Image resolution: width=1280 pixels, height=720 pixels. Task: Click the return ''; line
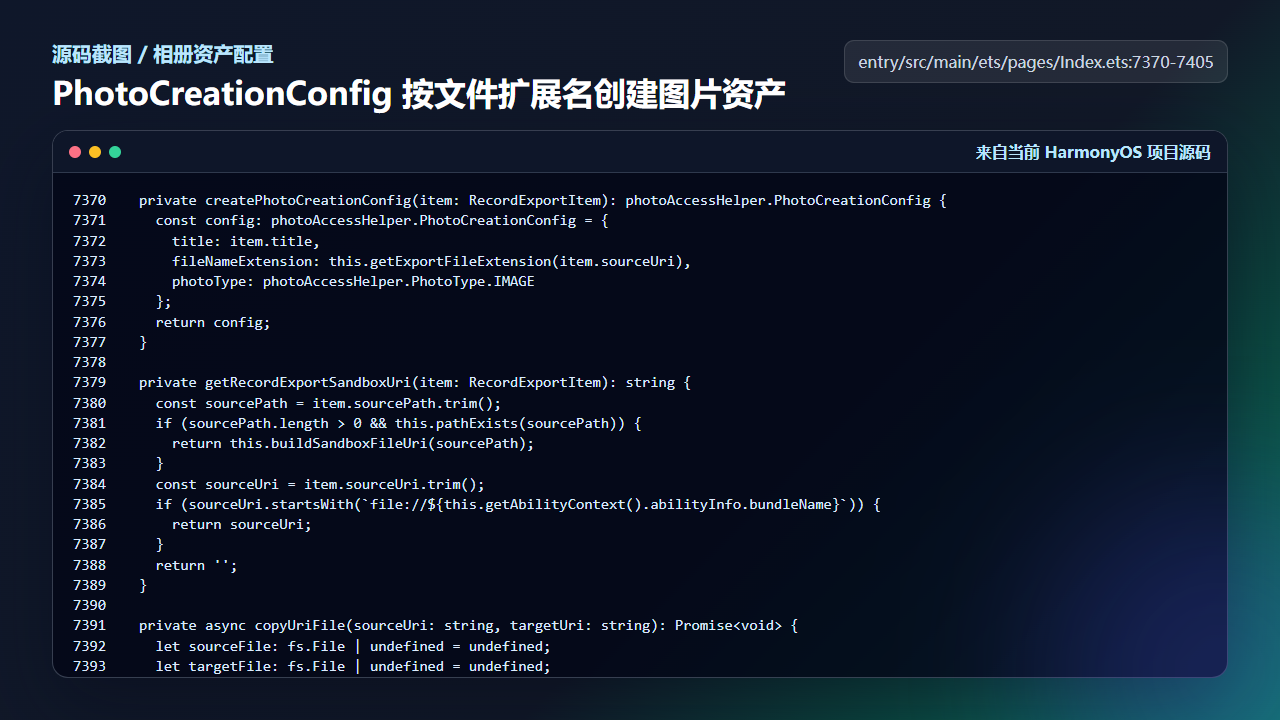click(x=196, y=565)
